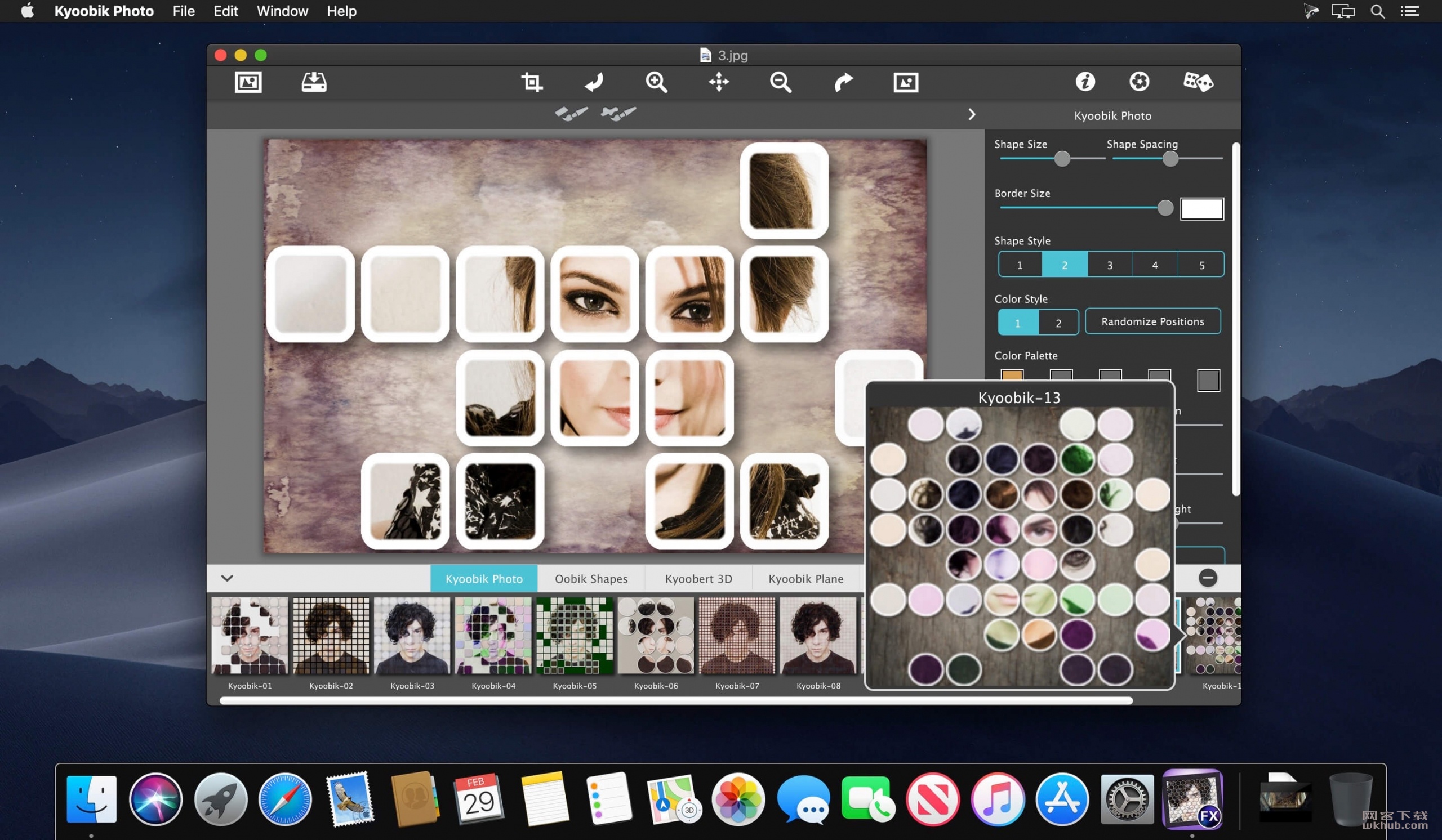Click the last gray Color Palette swatch
This screenshot has width=1442, height=840.
(1208, 380)
